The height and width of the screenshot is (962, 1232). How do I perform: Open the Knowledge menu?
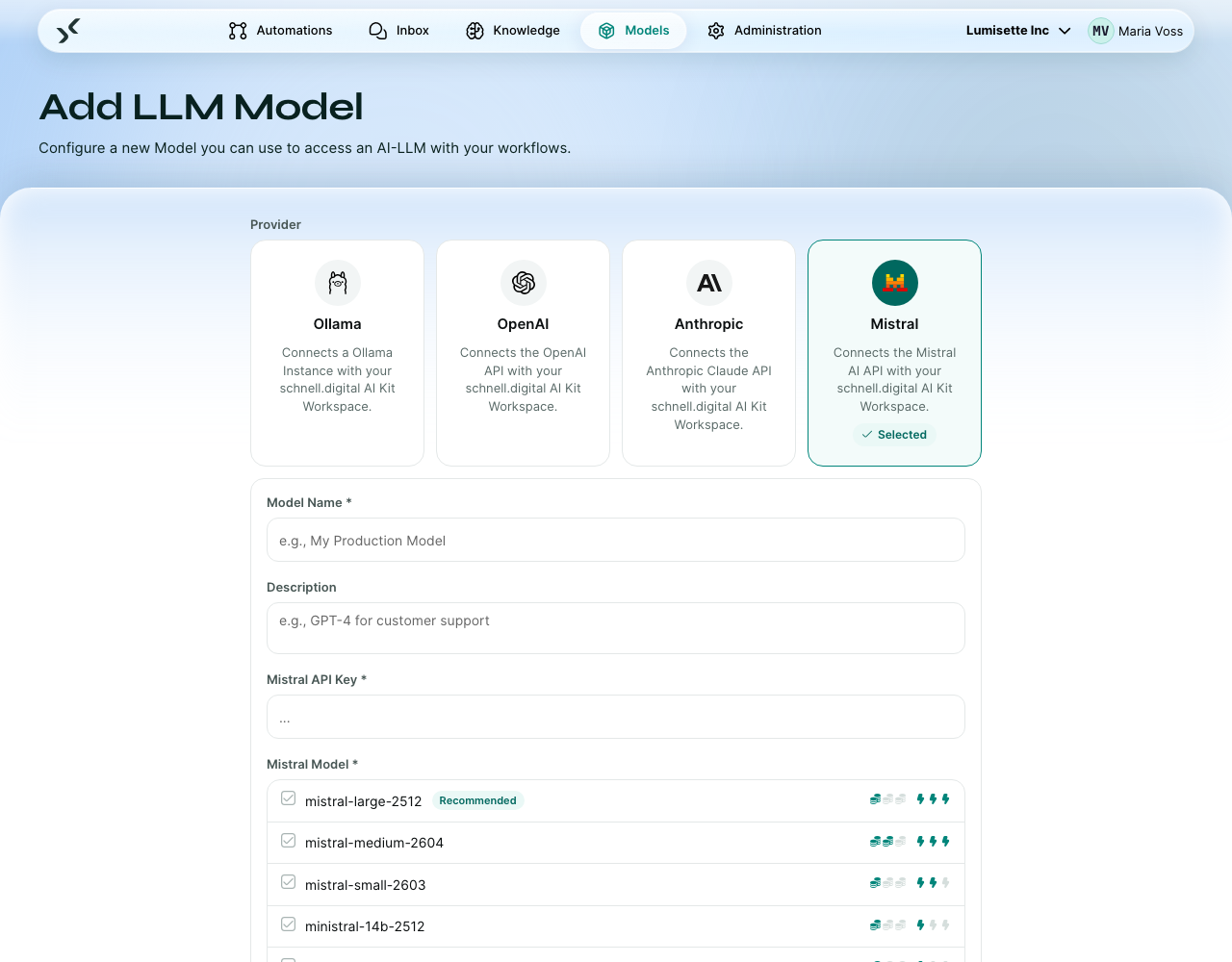pyautogui.click(x=513, y=31)
